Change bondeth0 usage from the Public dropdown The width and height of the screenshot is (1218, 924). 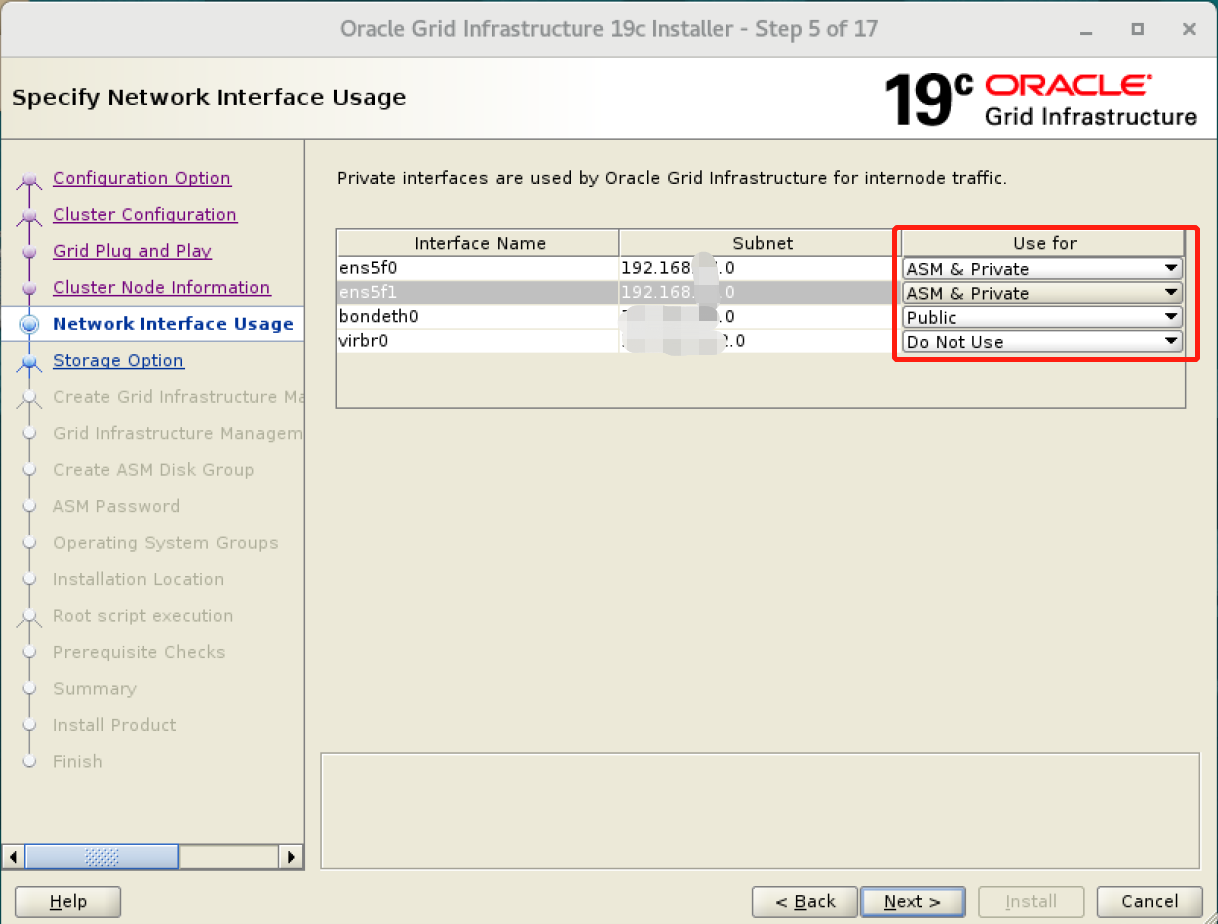1043,317
